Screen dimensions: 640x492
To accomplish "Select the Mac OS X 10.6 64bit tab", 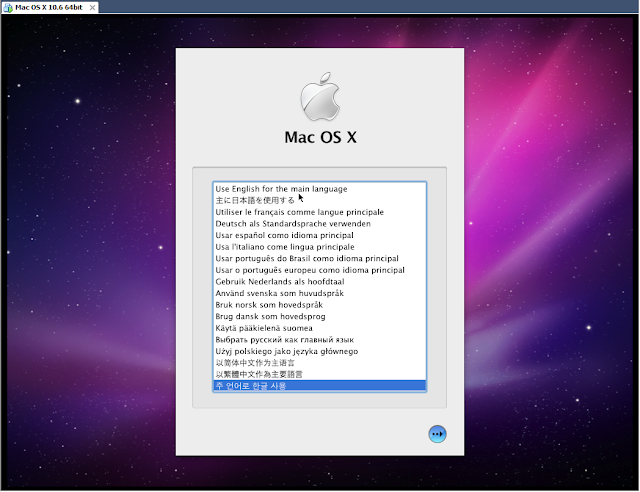I will (49, 7).
